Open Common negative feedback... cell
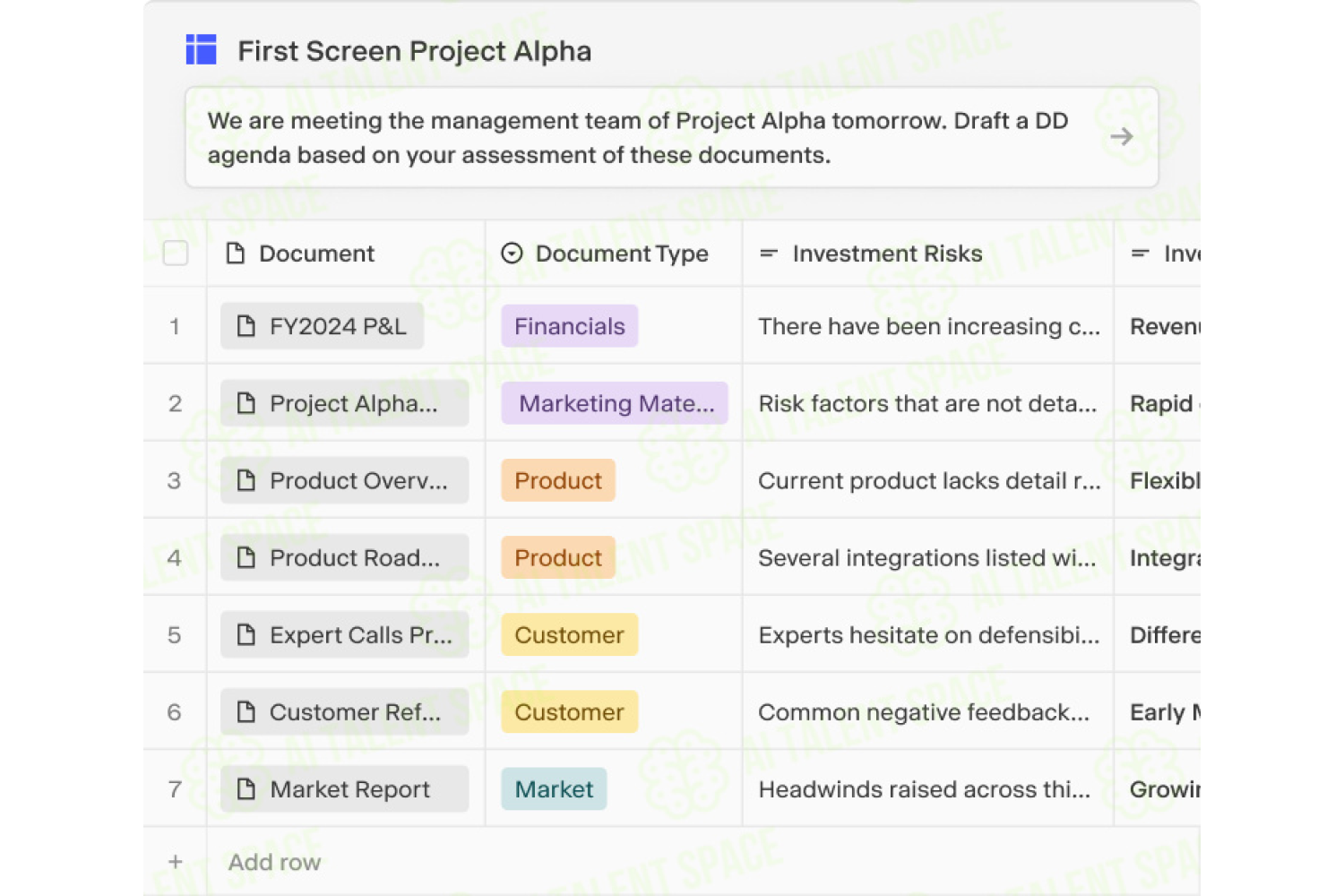 (927, 711)
